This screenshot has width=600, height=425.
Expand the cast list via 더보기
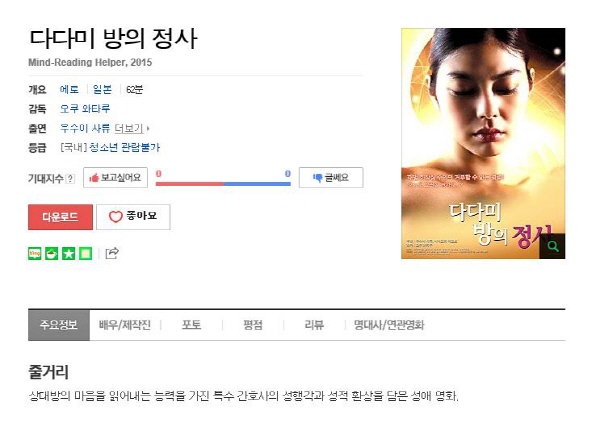click(x=131, y=128)
